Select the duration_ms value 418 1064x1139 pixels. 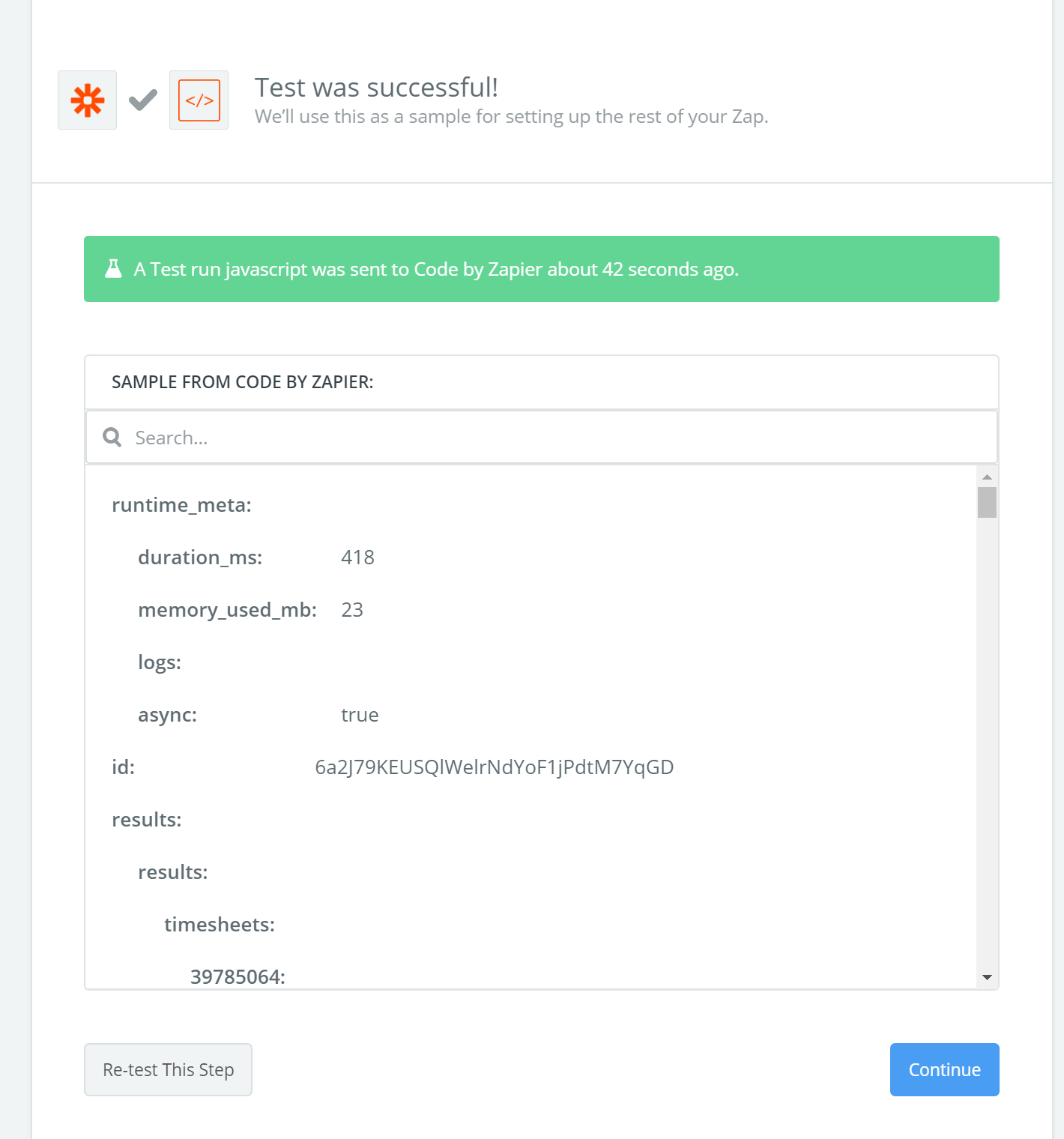[357, 558]
